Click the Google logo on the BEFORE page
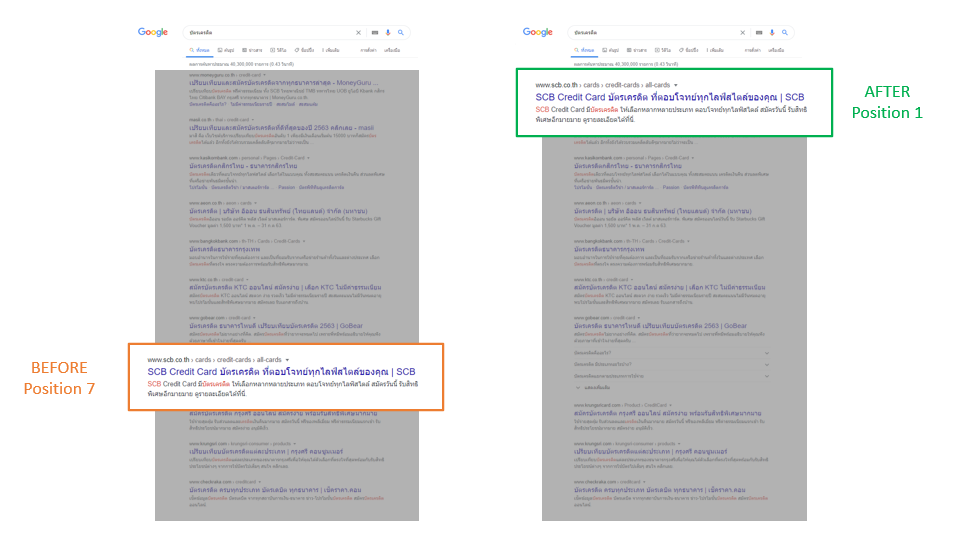Viewport: 960px width, 540px height. [152, 32]
